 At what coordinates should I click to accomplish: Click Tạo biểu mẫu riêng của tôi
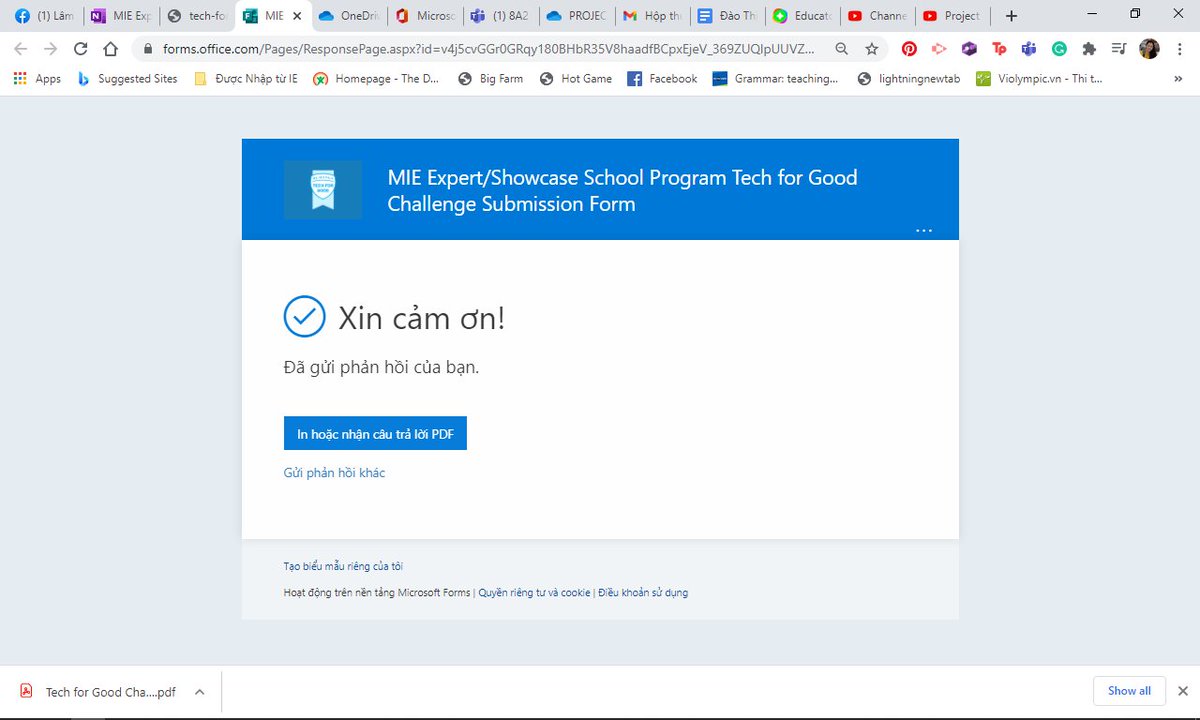[x=343, y=566]
